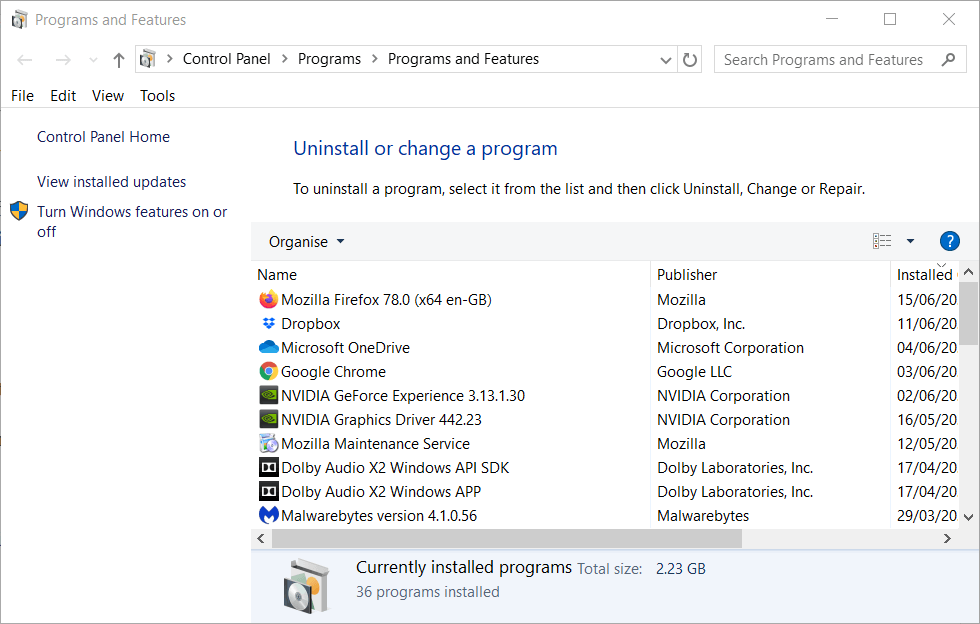Click the refresh button beside address bar

tap(689, 59)
